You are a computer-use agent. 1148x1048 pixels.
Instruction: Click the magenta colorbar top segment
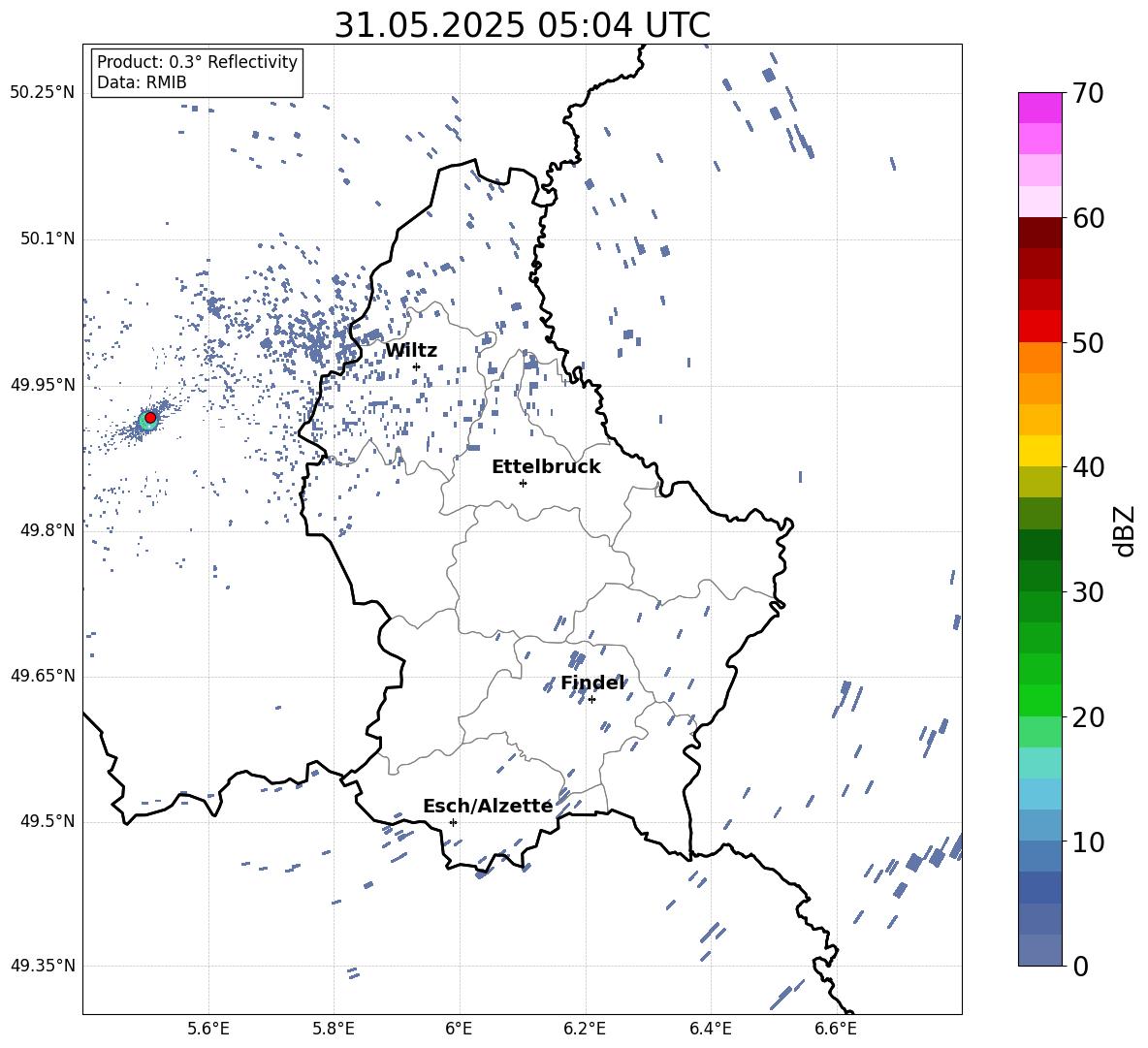1039,108
